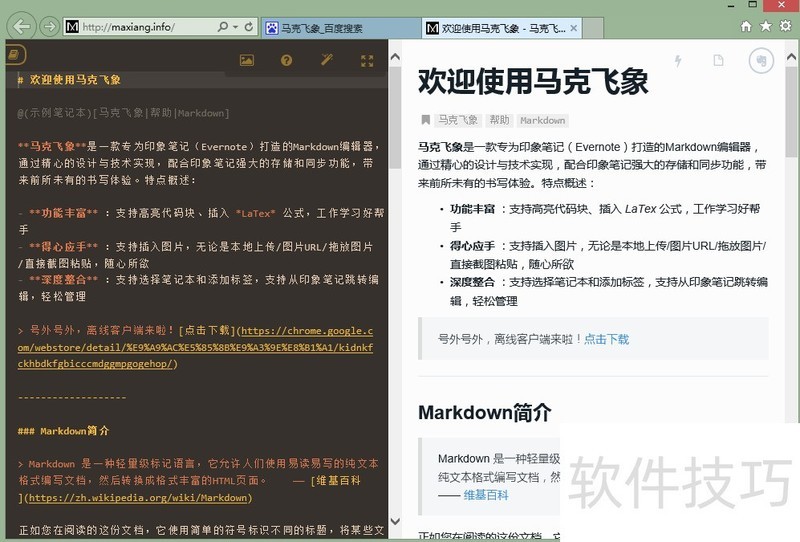The height and width of the screenshot is (542, 800).
Task: Click the '**得心应手**' text in editor
Action: coord(63,247)
